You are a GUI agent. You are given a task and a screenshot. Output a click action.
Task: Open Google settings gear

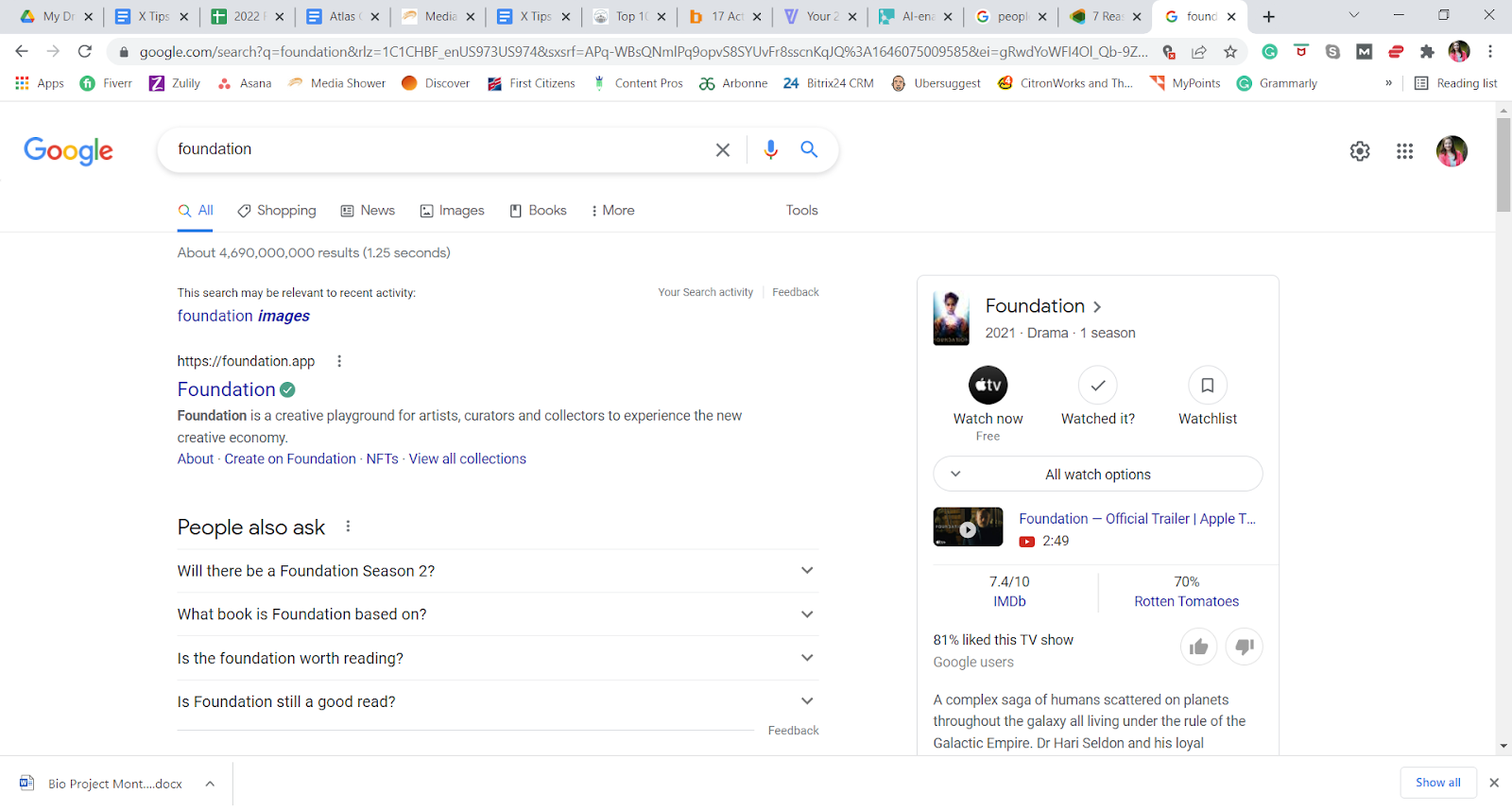click(x=1360, y=151)
